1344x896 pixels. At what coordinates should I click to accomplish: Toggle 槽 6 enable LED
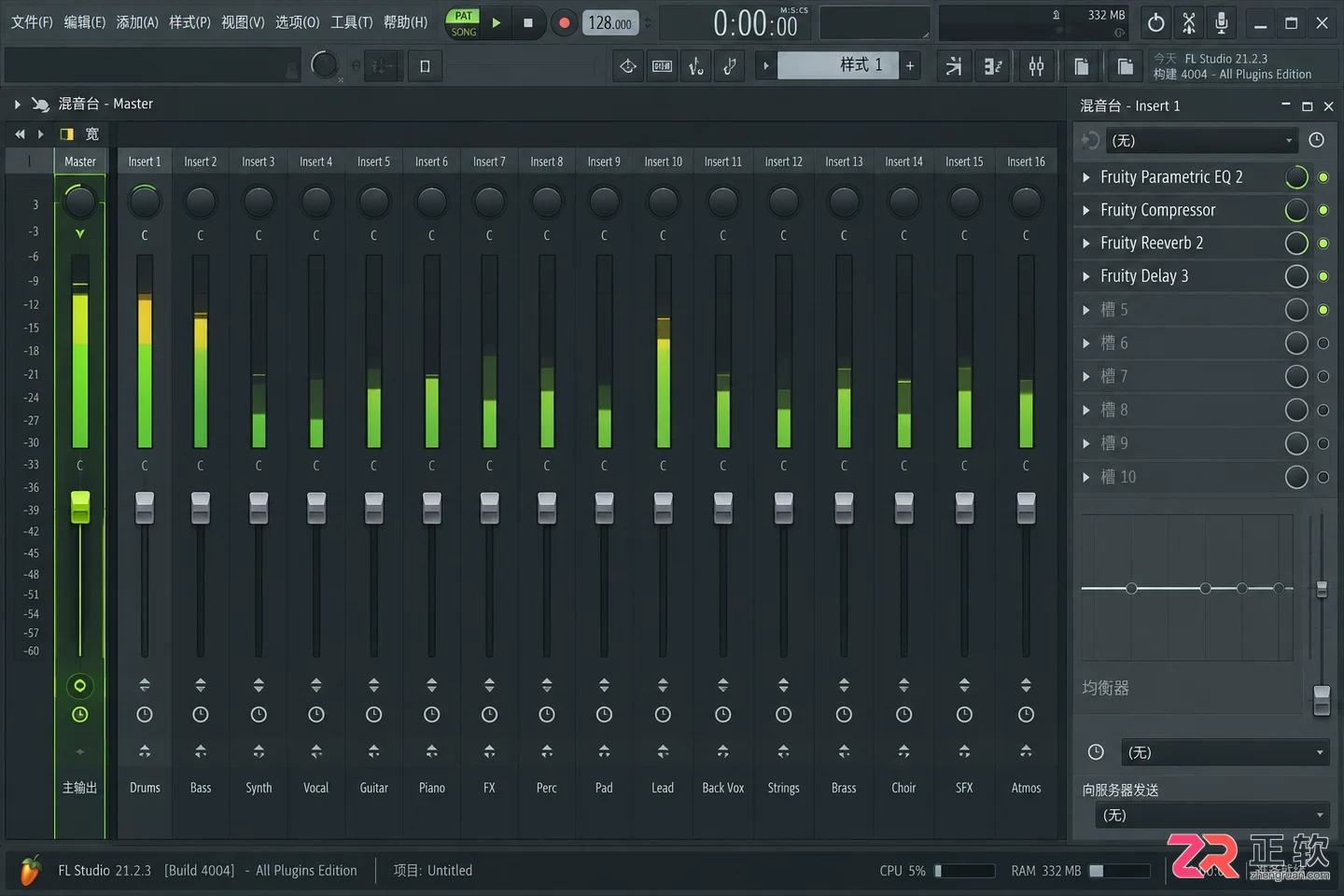[1323, 343]
